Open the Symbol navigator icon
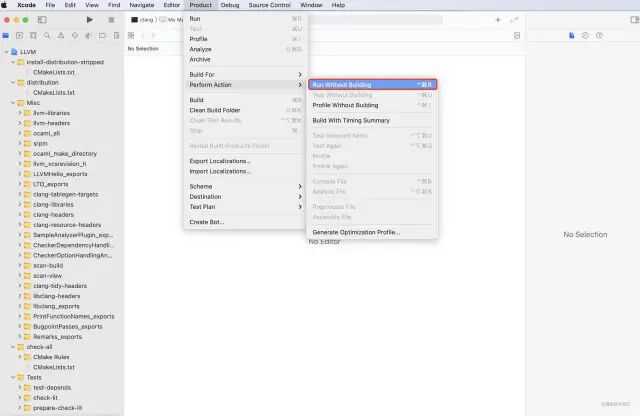Viewport: 640px width, 416px height. click(33, 36)
